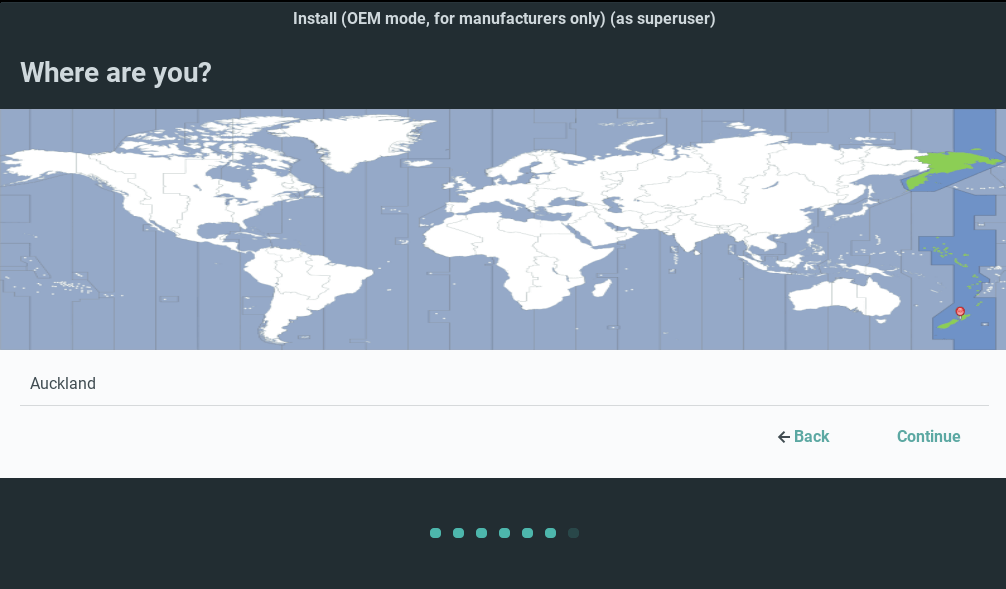Click the red location pin on New Zealand
The height and width of the screenshot is (589, 1006).
pyautogui.click(x=960, y=311)
